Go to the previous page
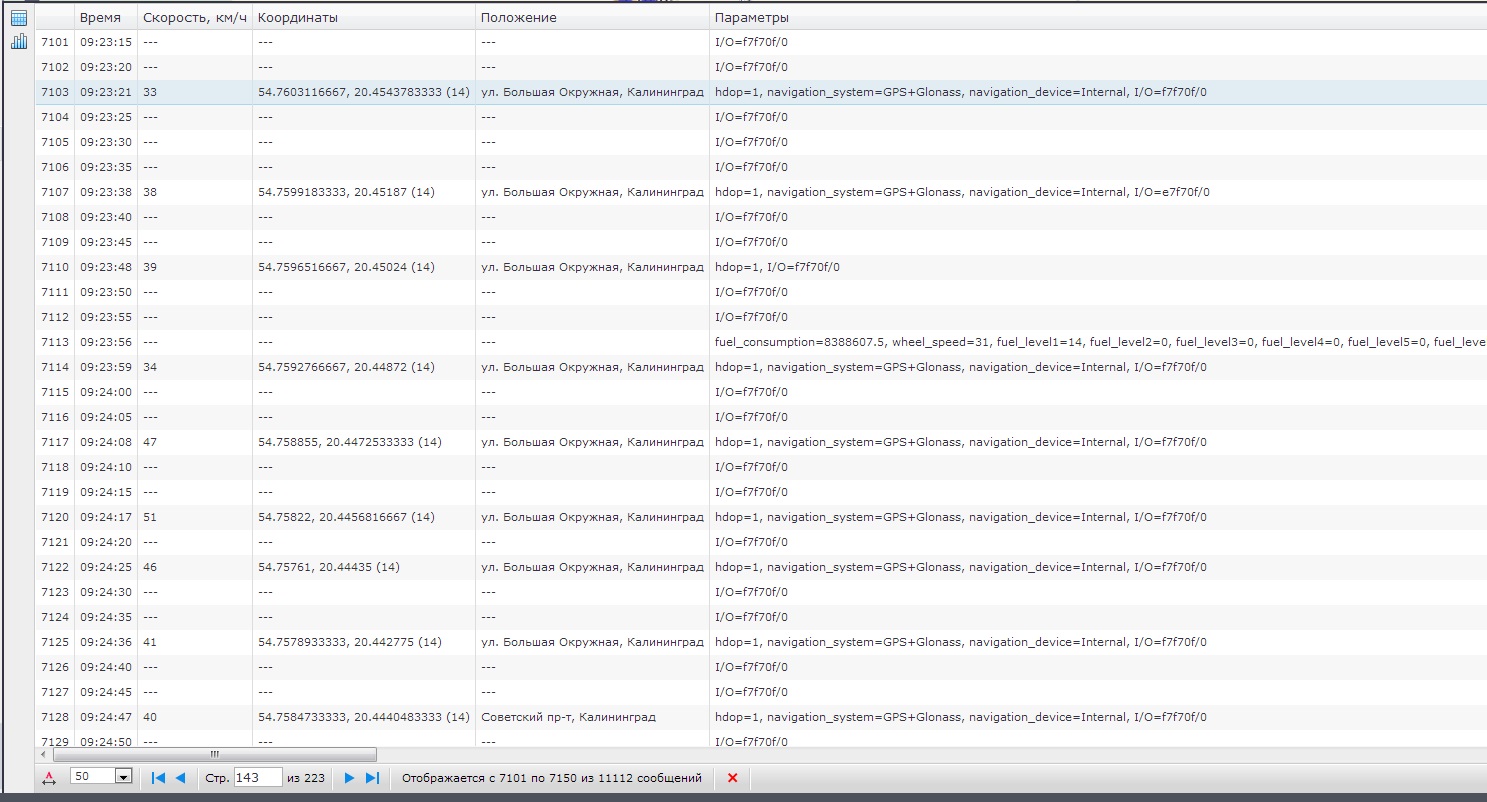This screenshot has height=802, width=1487. pos(180,778)
